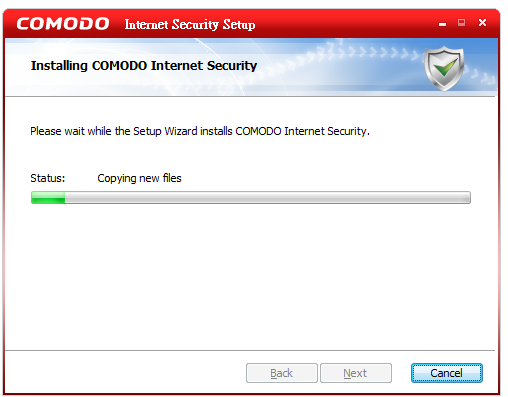
Task: Select the 'Internet Security Setup' title text
Action: 190,24
